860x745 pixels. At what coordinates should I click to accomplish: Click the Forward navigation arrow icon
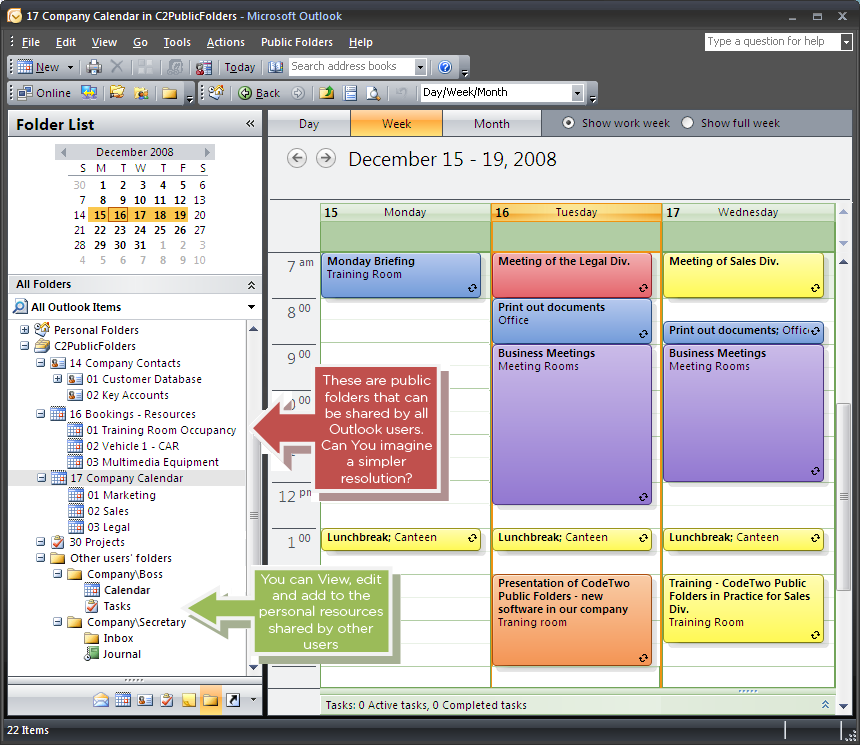298,93
